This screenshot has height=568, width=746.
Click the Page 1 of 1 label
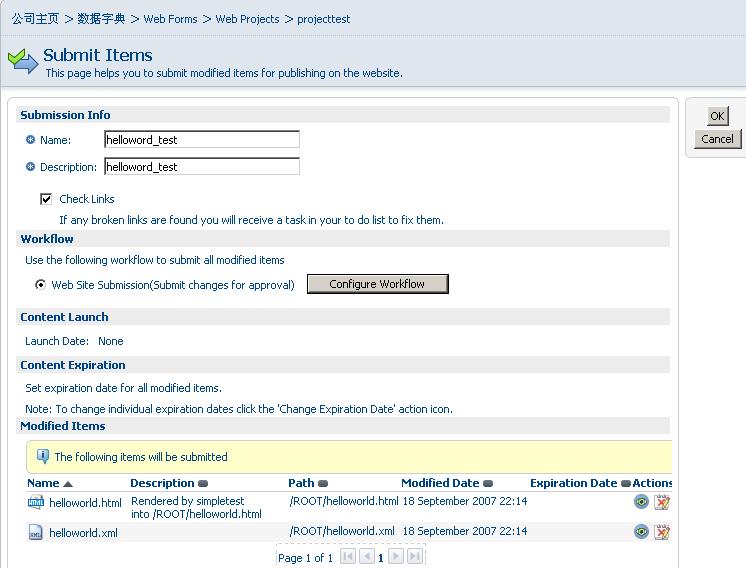click(x=305, y=558)
